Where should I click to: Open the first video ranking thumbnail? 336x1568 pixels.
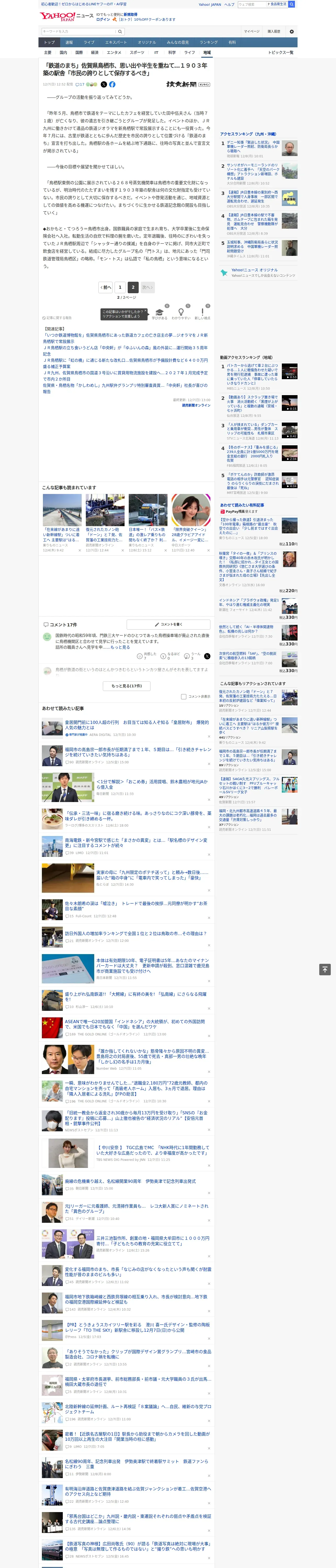[x=290, y=371]
